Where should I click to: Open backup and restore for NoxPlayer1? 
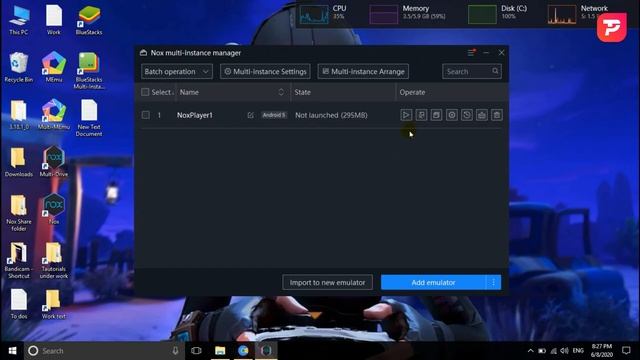467,115
